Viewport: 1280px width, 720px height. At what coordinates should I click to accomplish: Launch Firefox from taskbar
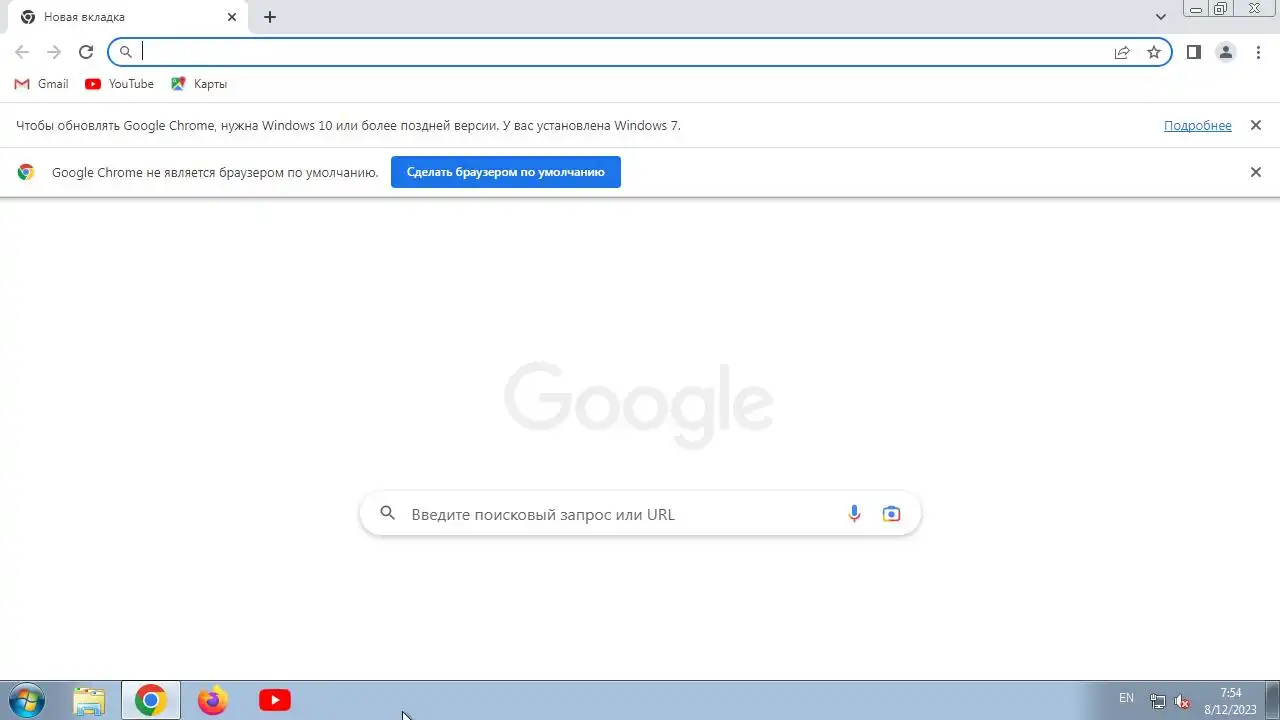(x=212, y=701)
